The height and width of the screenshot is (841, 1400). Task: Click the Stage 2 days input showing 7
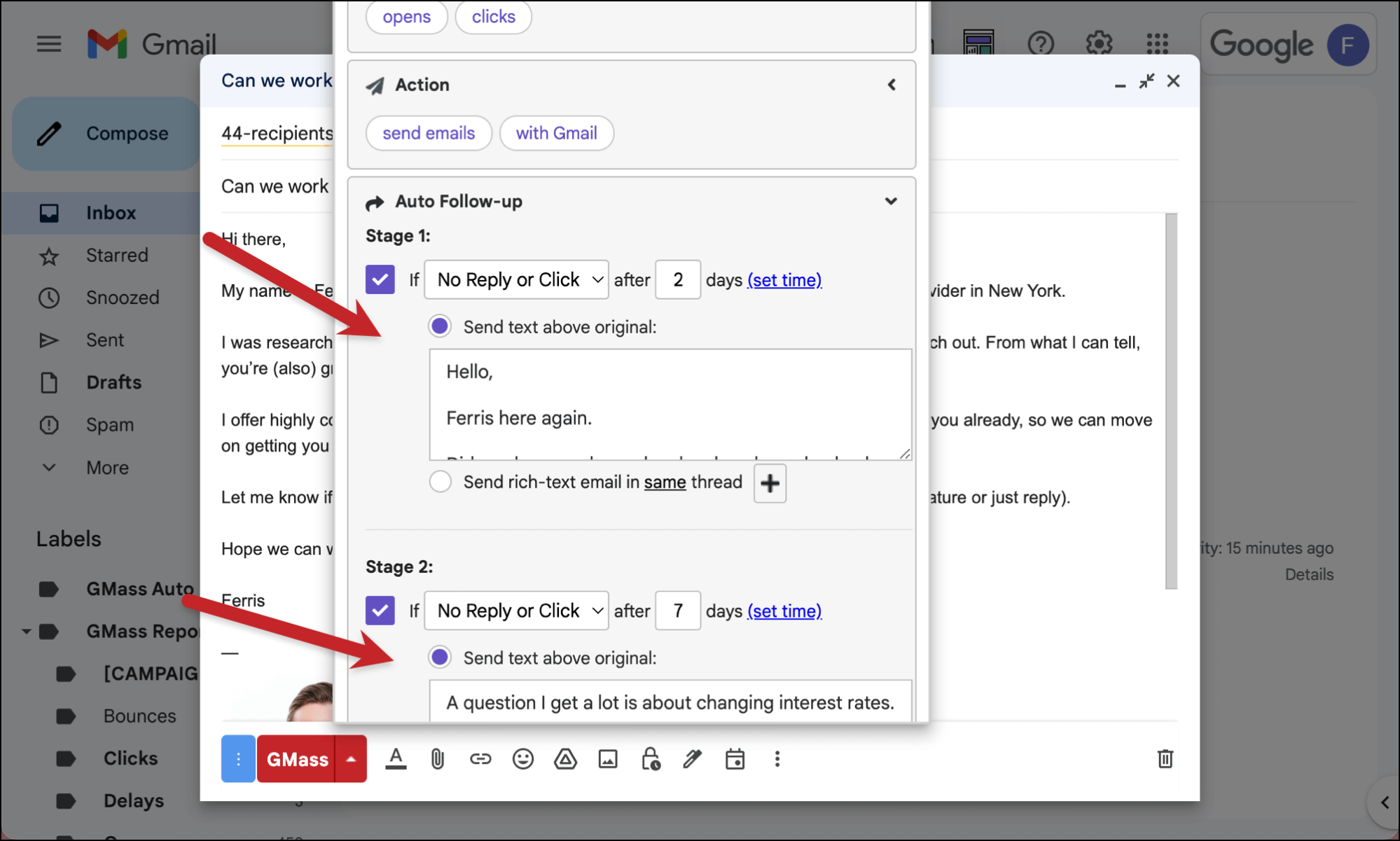678,611
